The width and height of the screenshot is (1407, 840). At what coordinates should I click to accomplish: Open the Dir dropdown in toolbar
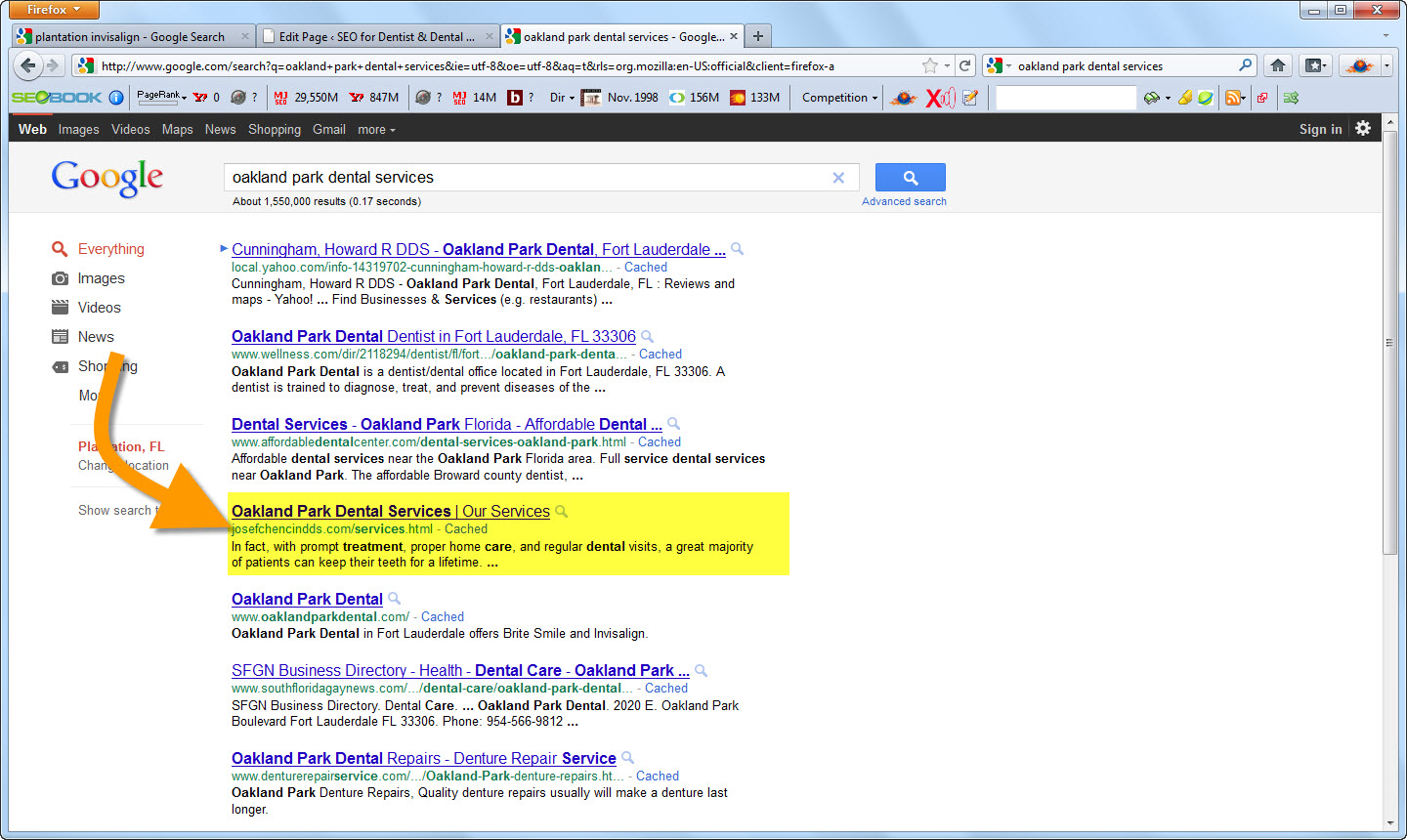562,98
